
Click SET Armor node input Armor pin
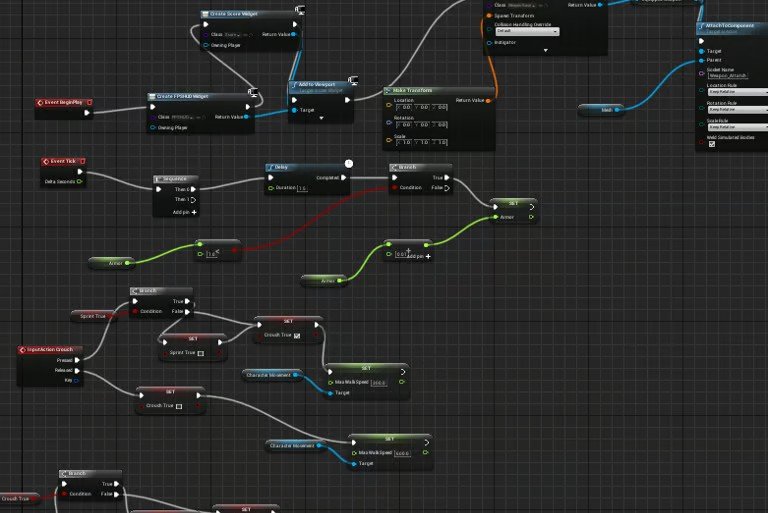(x=496, y=217)
